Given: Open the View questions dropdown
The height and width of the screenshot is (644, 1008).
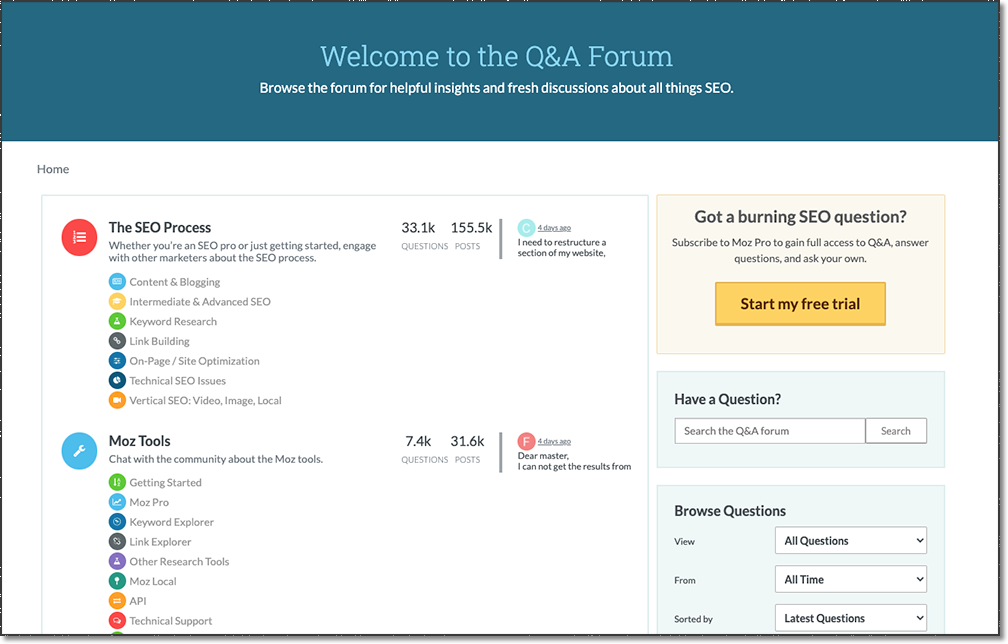Looking at the screenshot, I should 850,540.
